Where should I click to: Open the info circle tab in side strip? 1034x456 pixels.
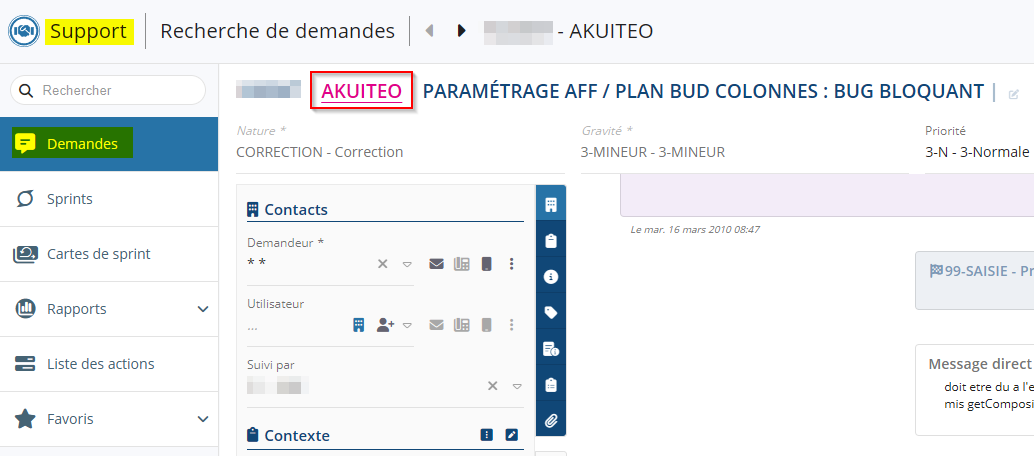pos(550,276)
